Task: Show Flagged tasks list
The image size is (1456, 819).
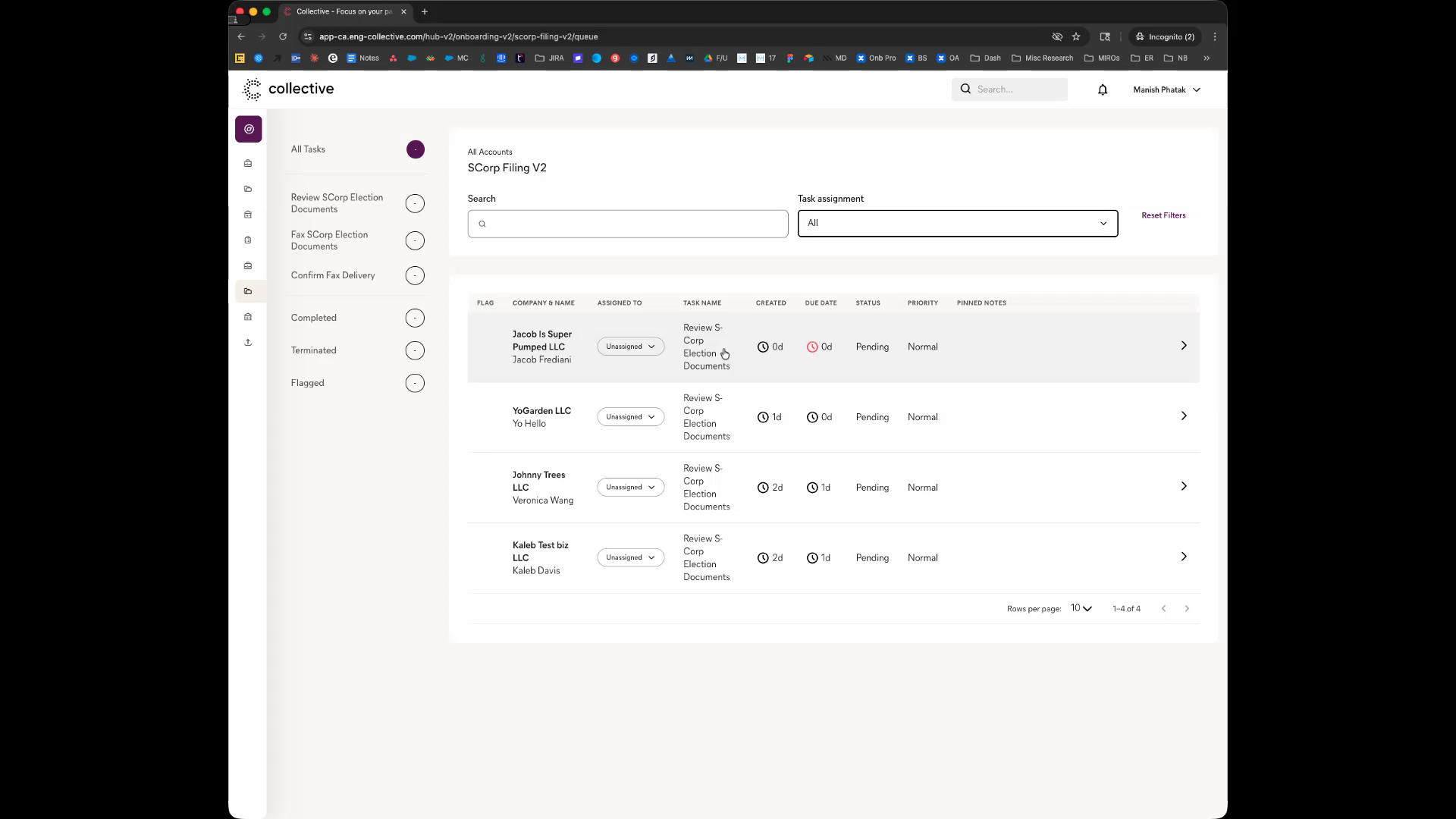Action: 307,383
